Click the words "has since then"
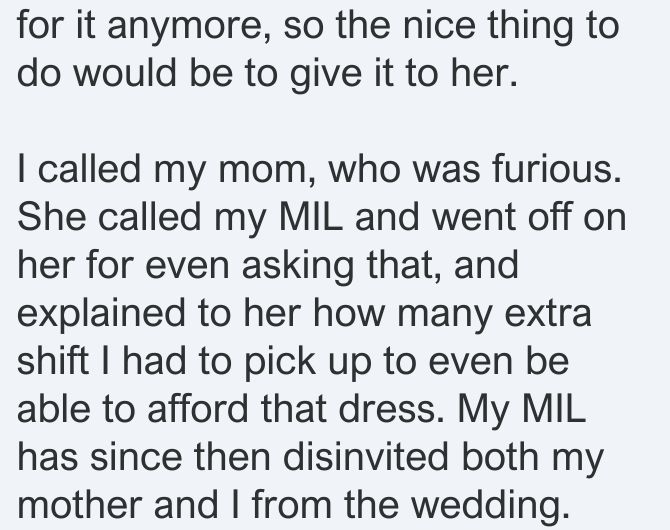 point(144,456)
